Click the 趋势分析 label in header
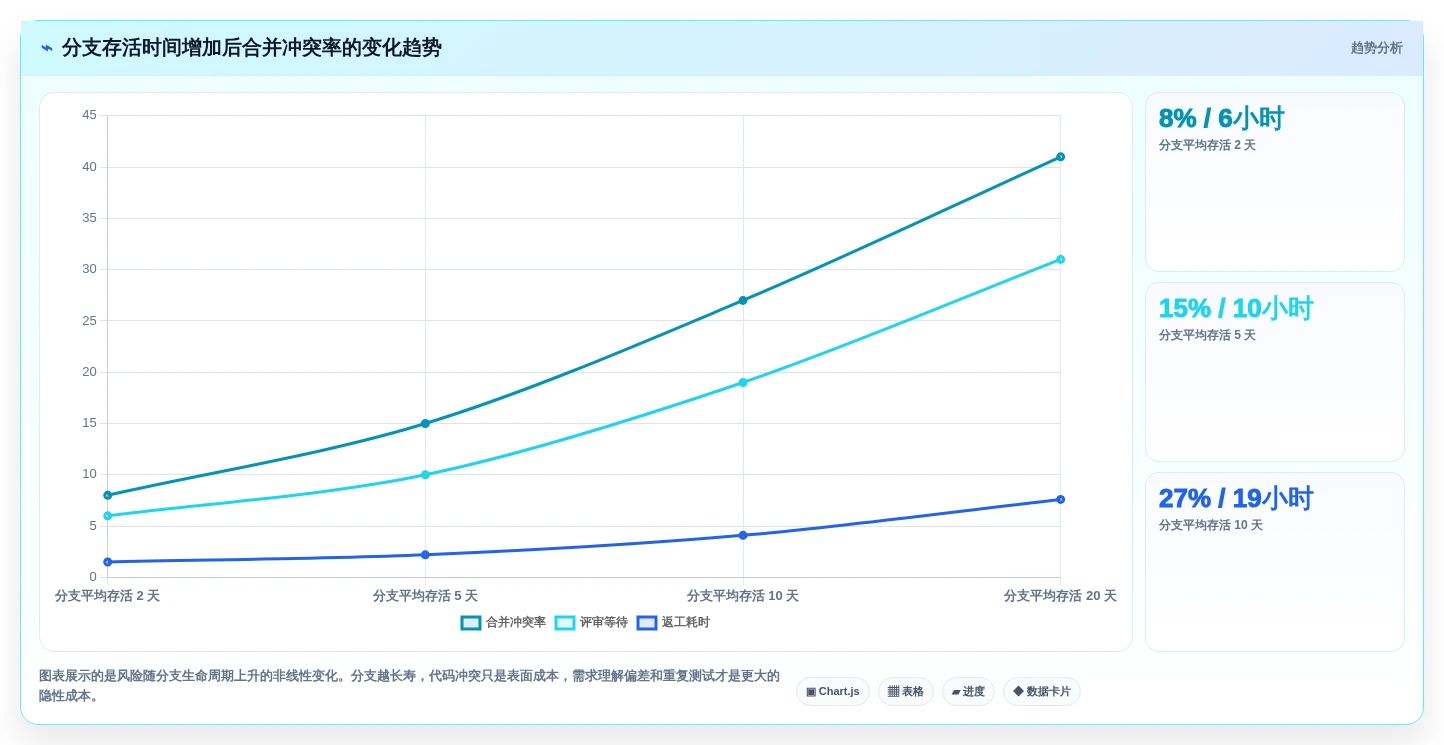 (x=1376, y=48)
